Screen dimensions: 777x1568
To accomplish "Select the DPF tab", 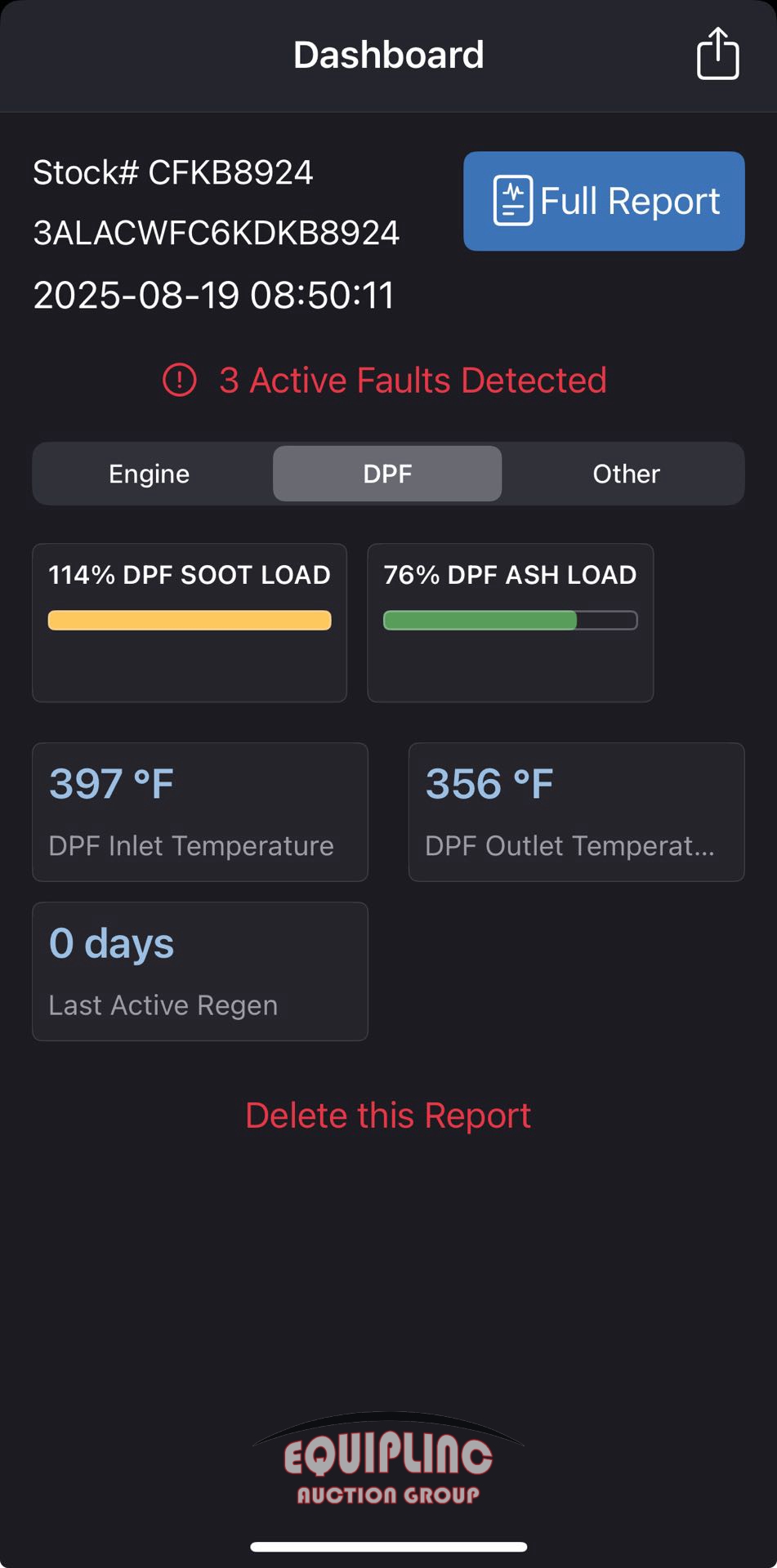I will tap(387, 474).
